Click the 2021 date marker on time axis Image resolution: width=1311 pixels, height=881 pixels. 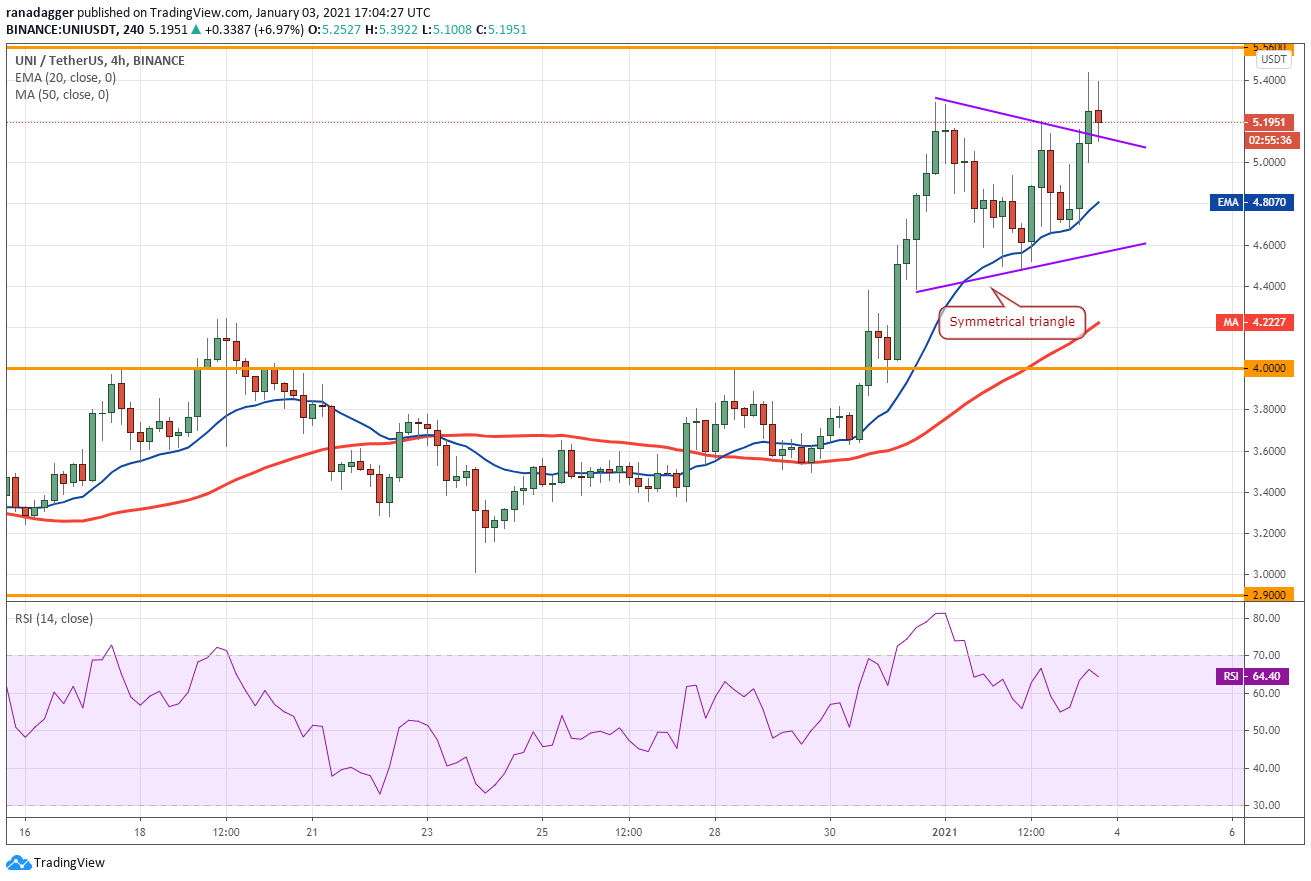[x=945, y=832]
